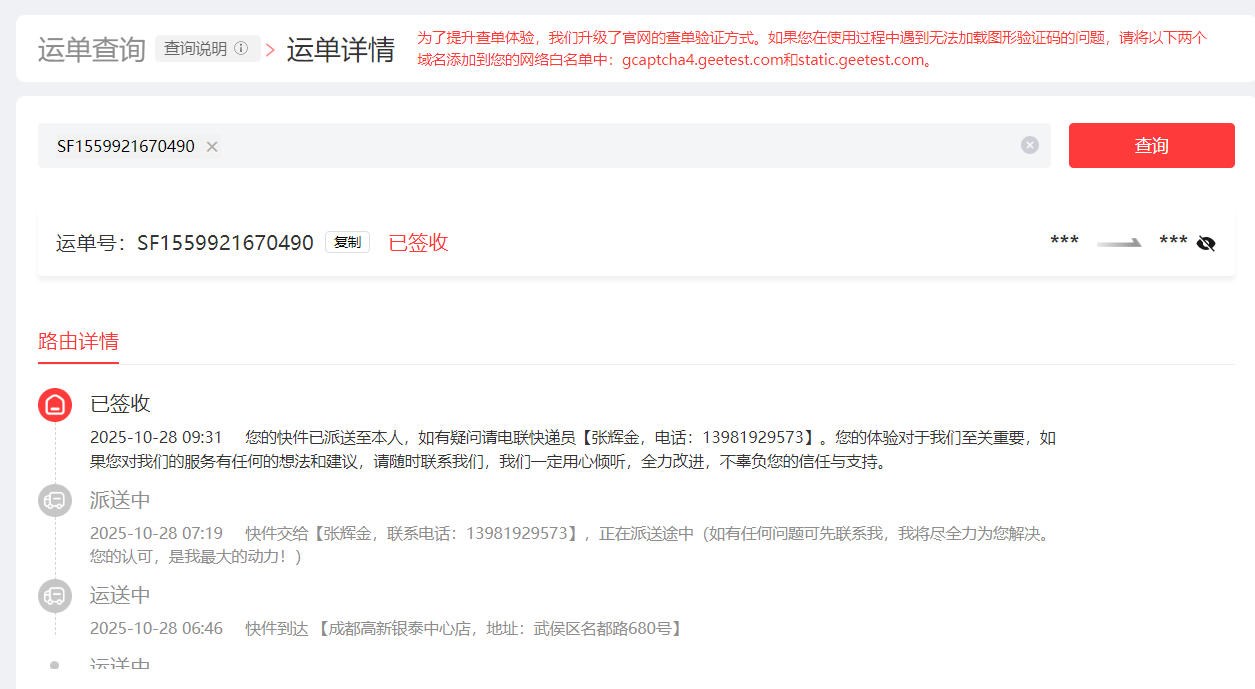Click the 运单详情 breadcrumb title
1255x689 pixels.
coord(340,49)
